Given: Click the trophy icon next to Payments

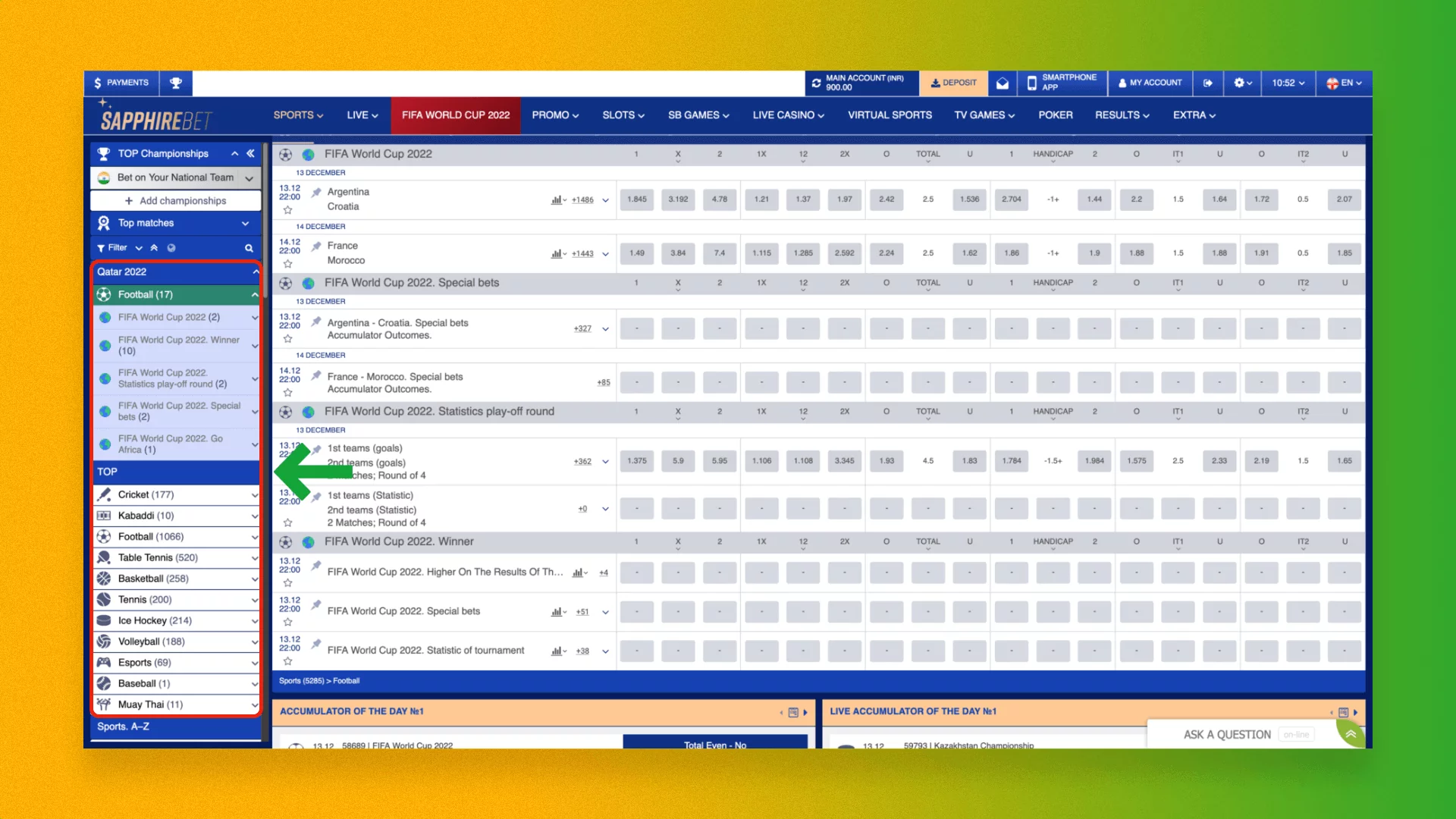Looking at the screenshot, I should 176,83.
